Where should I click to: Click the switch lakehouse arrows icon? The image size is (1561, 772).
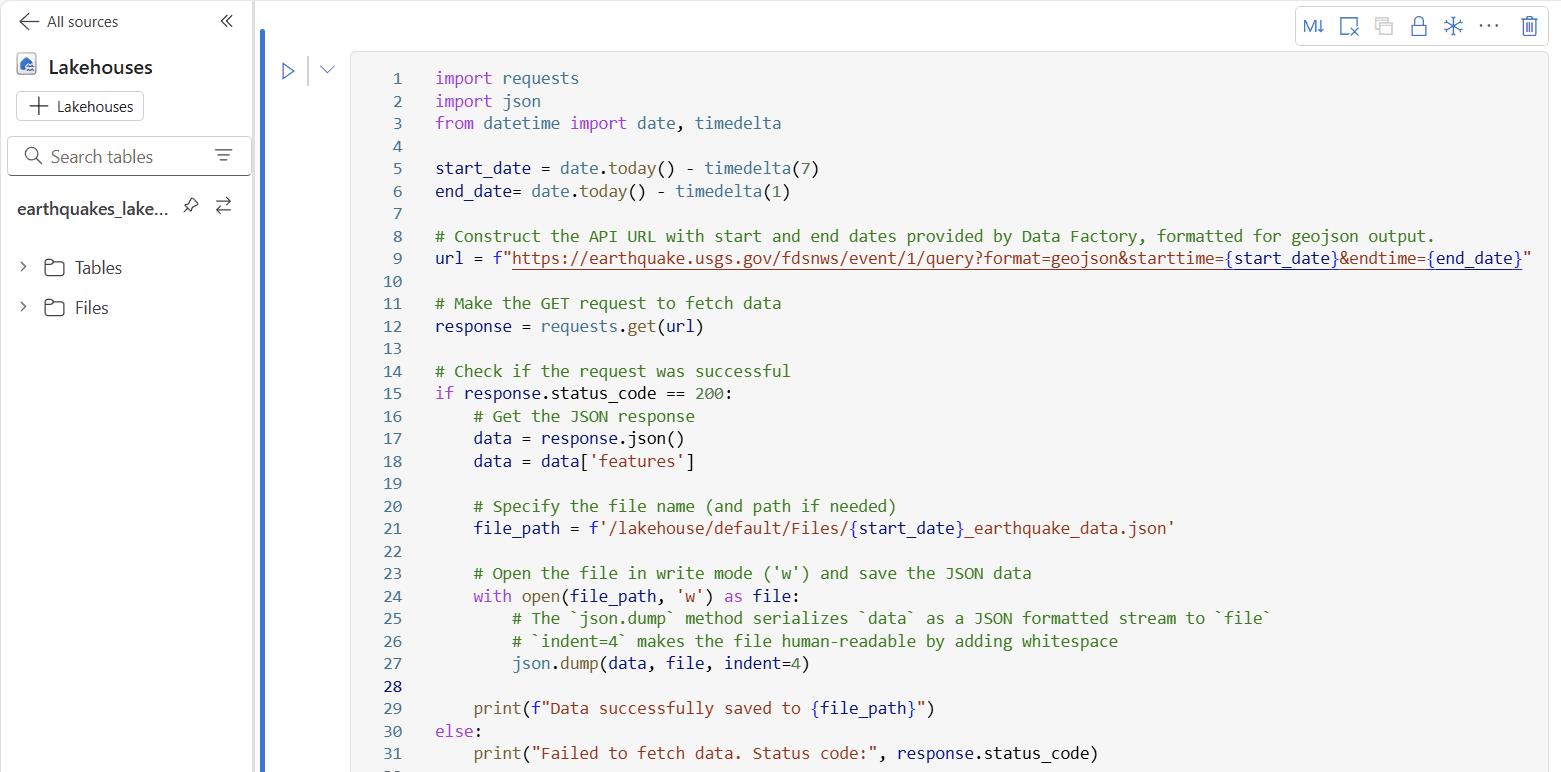click(223, 206)
